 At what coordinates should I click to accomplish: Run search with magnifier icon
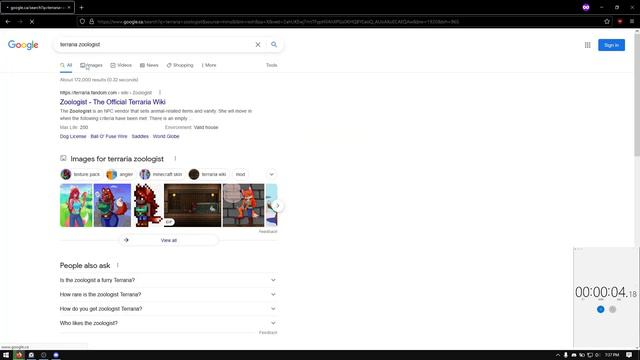coord(274,44)
